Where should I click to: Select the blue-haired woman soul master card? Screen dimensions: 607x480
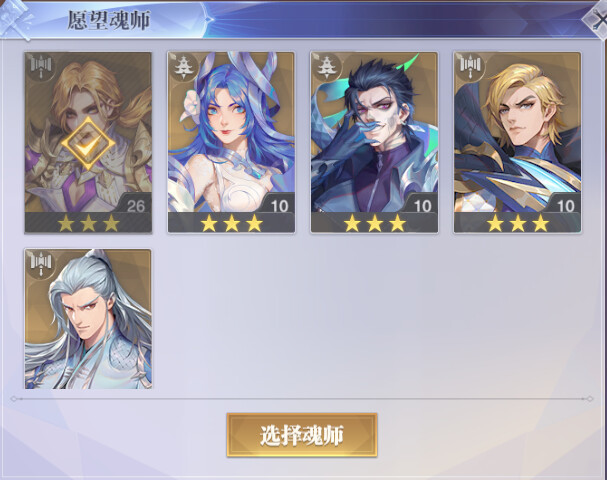click(x=231, y=142)
